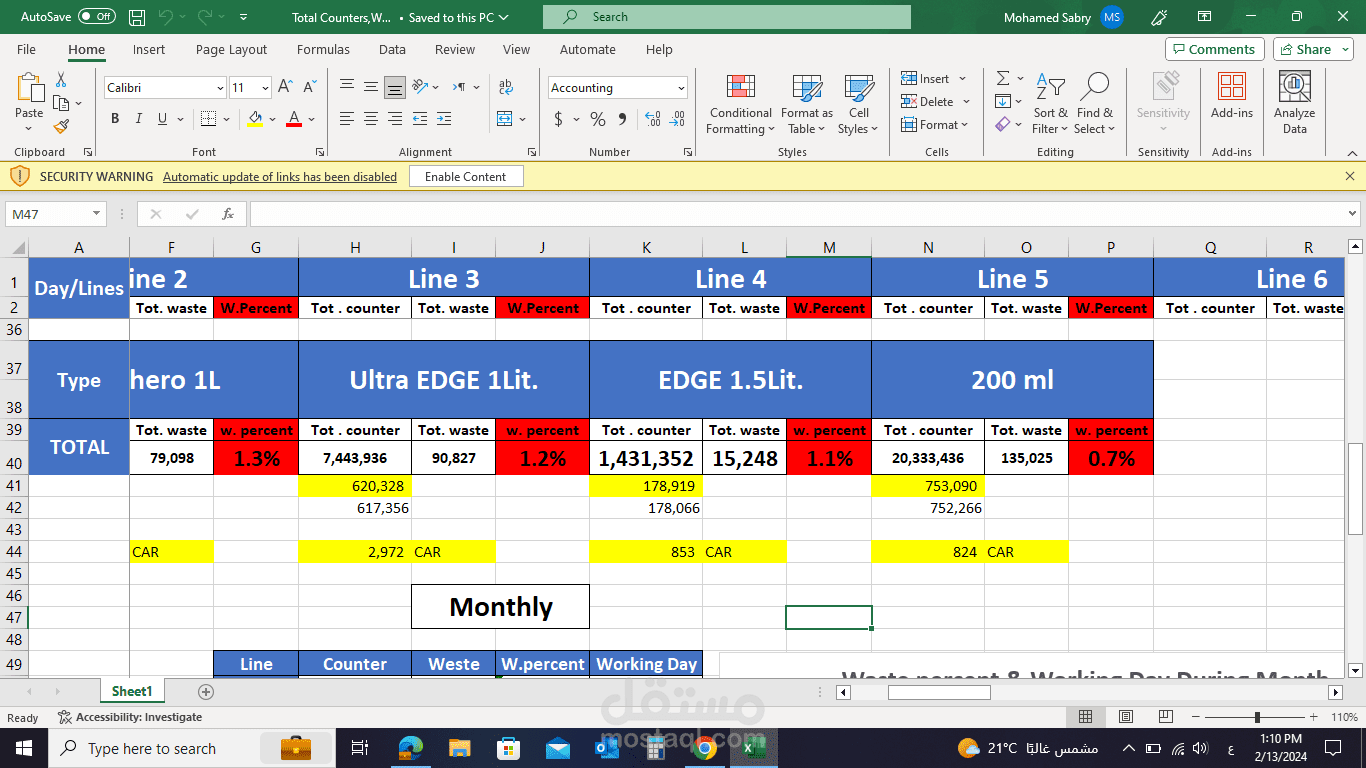1366x768 pixels.
Task: Switch to Normal view in status bar
Action: click(x=1085, y=717)
